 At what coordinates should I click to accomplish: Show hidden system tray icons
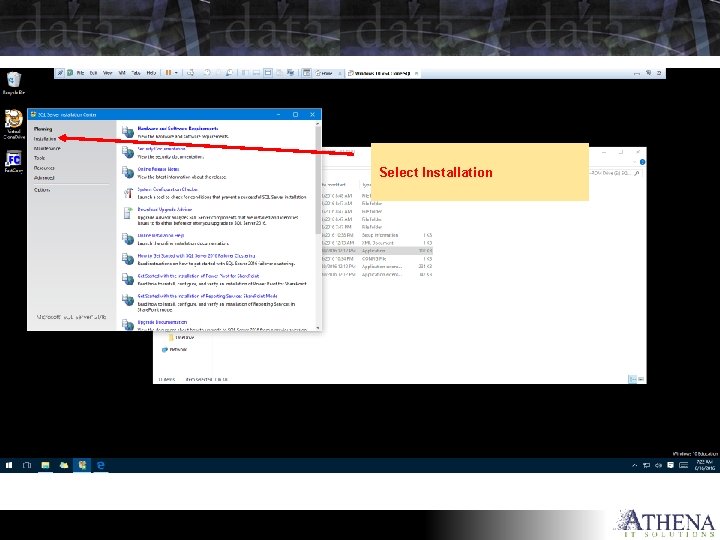(x=635, y=465)
